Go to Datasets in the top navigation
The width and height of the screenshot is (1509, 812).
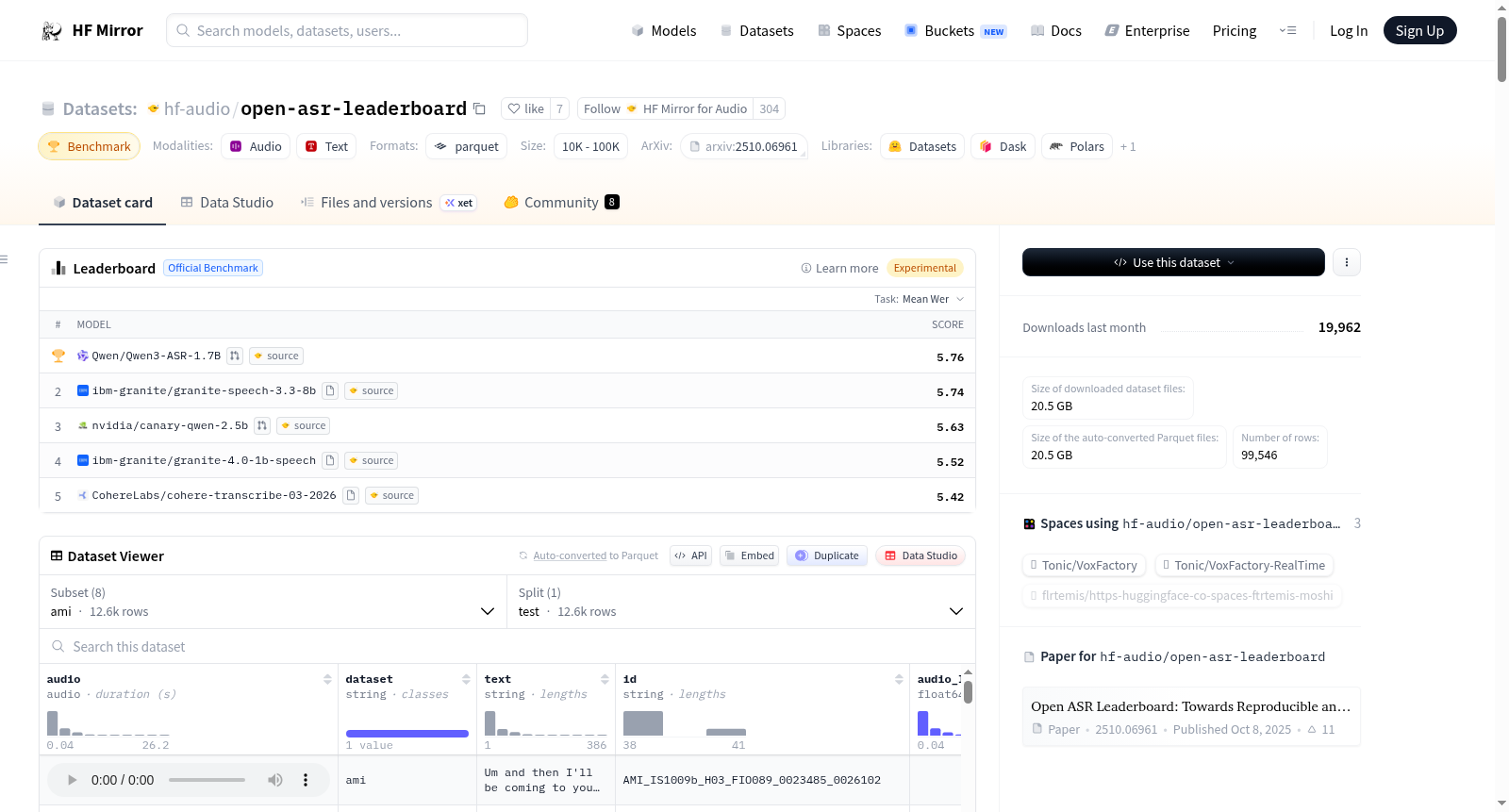[756, 31]
